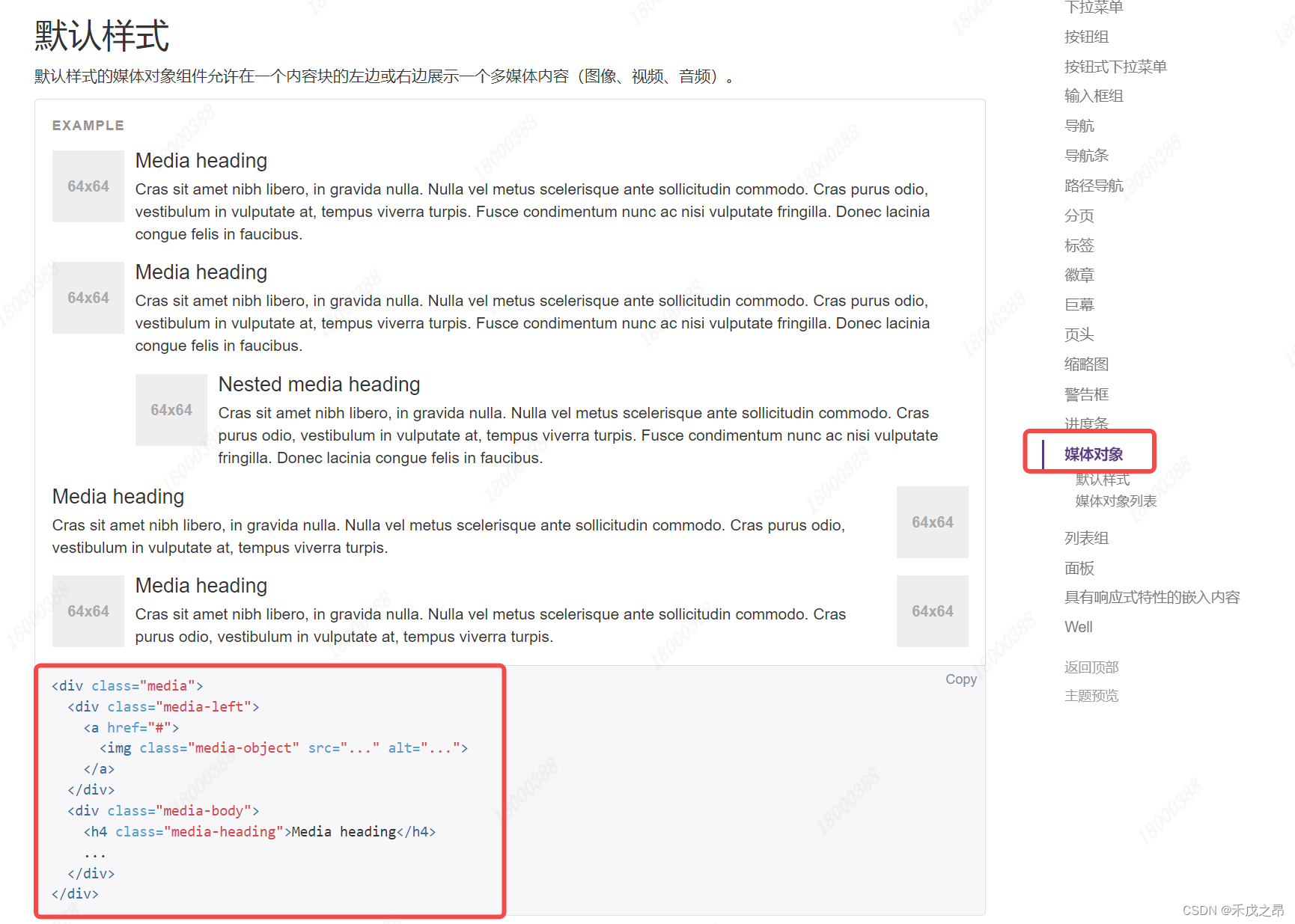Open 具有响应式特性的嵌入内容 link
This screenshot has height=924, width=1295.
coord(1152,597)
